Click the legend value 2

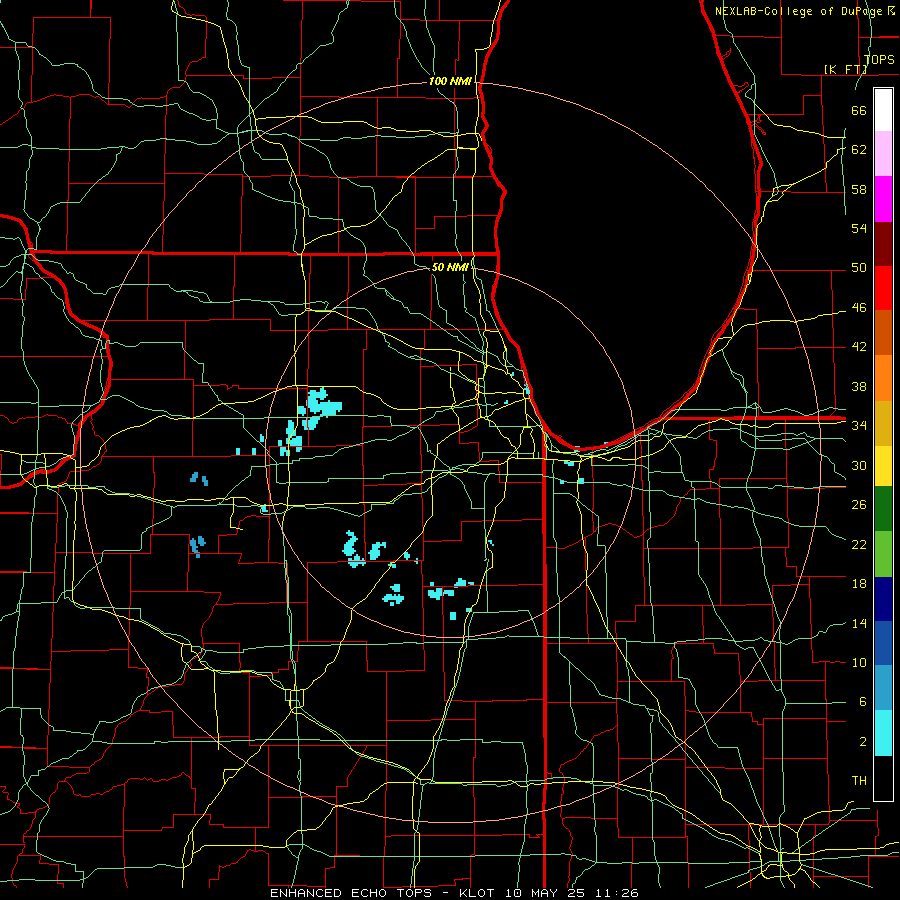tap(862, 742)
